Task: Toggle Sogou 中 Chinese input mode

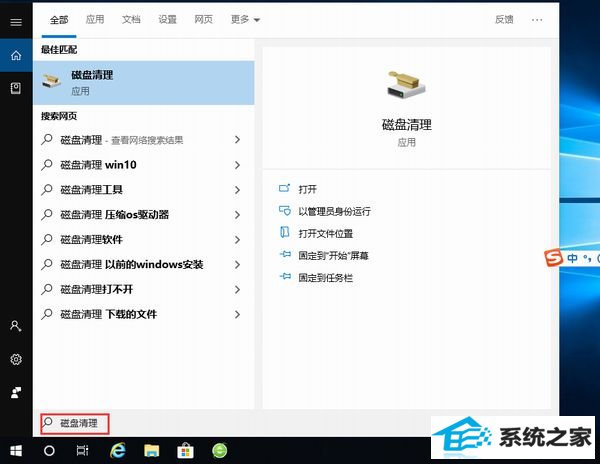Action: pos(572,258)
